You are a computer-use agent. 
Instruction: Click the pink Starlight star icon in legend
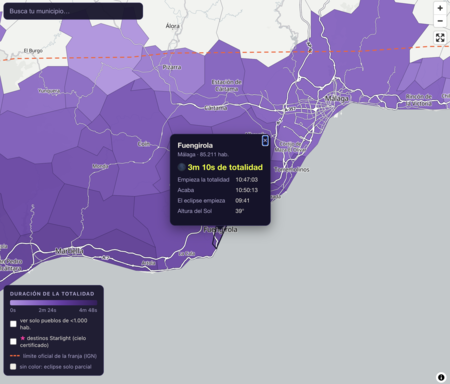coord(23,338)
